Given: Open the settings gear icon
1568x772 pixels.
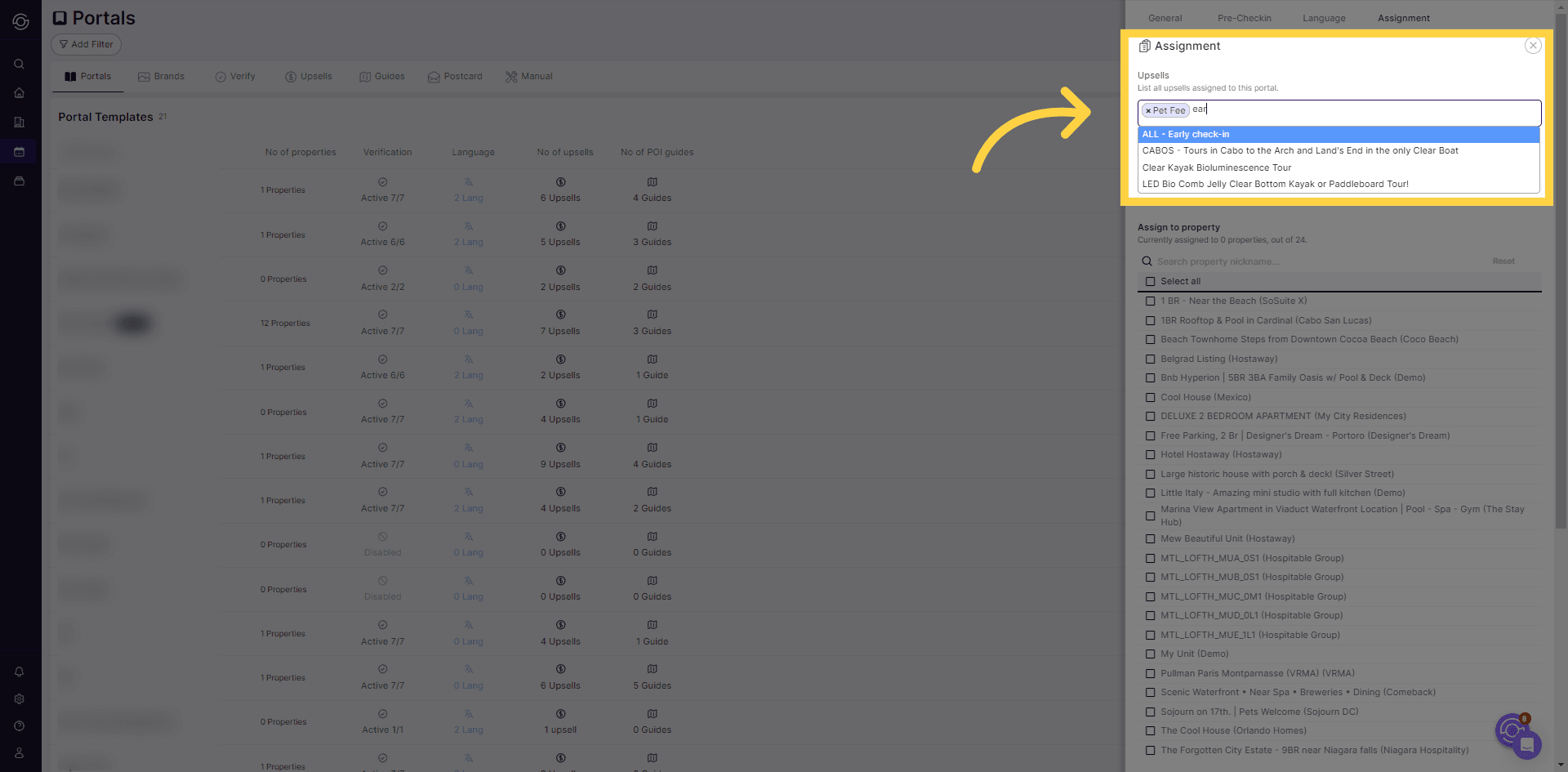Looking at the screenshot, I should click(19, 698).
